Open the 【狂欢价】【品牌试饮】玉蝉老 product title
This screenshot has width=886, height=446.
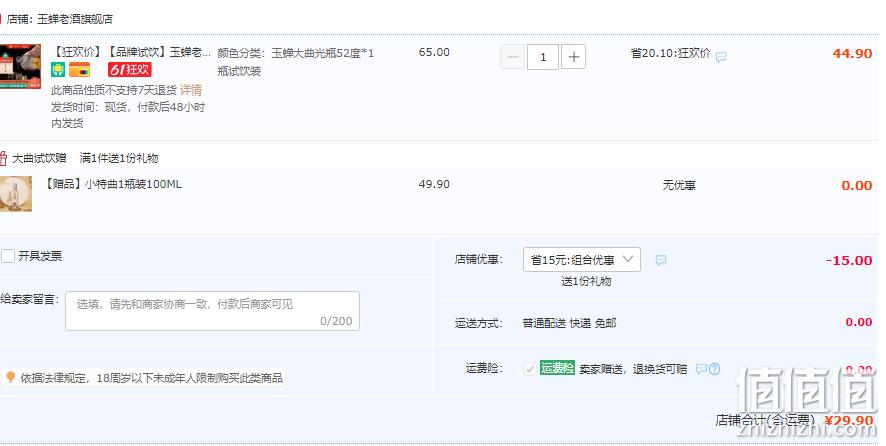[x=131, y=53]
